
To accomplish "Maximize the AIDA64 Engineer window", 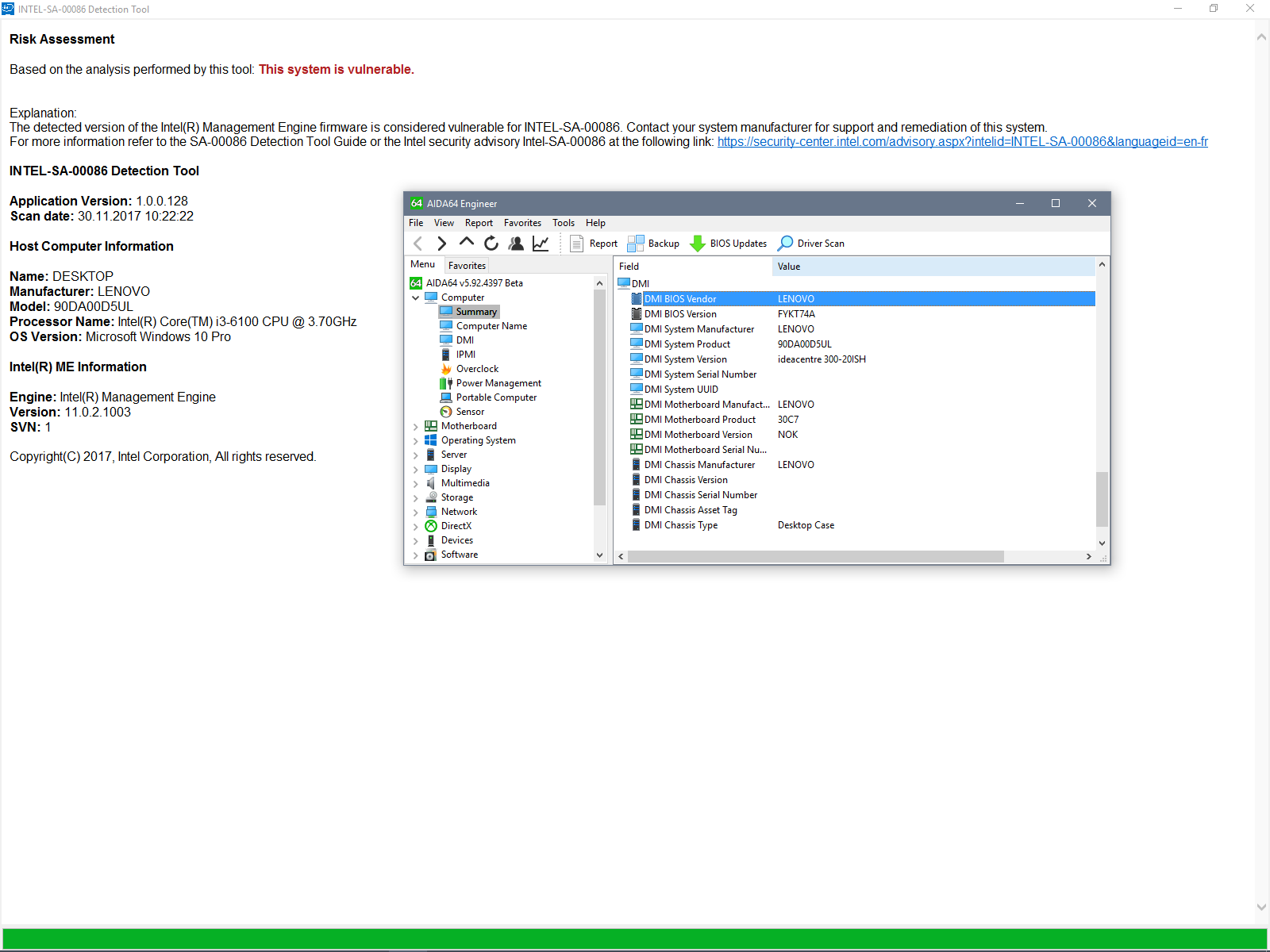I will pos(1056,204).
